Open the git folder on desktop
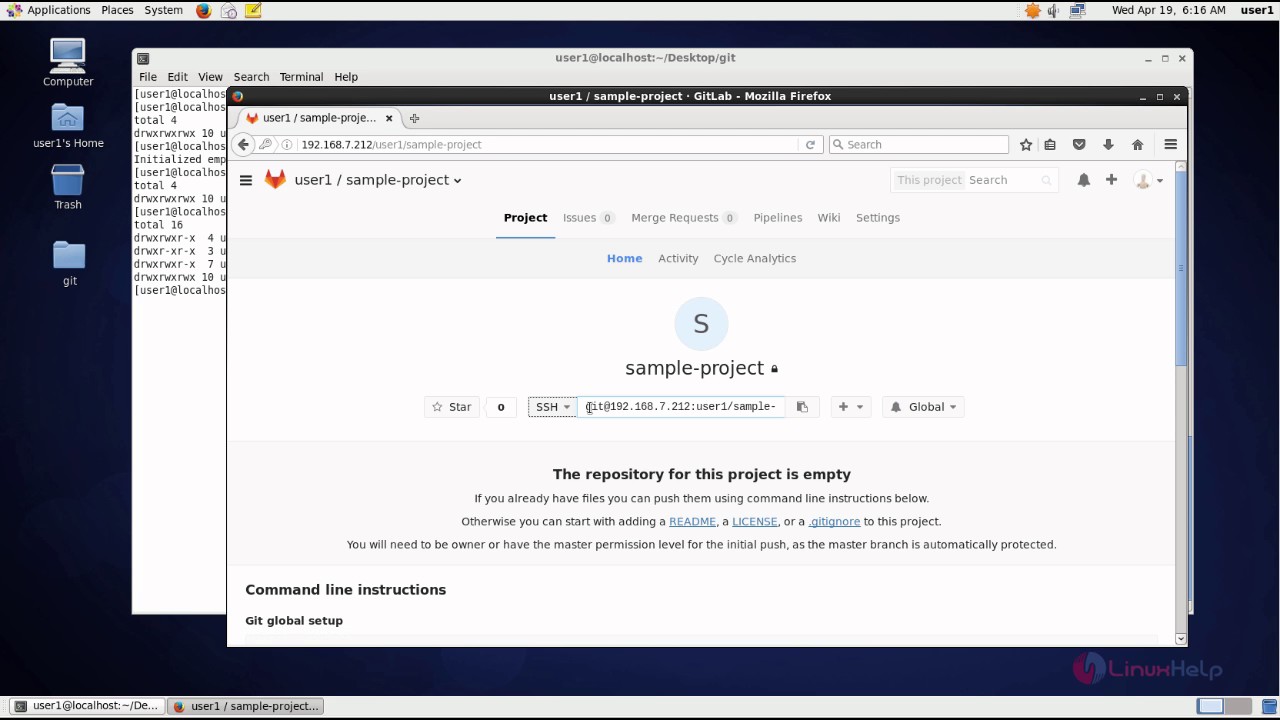 (69, 264)
